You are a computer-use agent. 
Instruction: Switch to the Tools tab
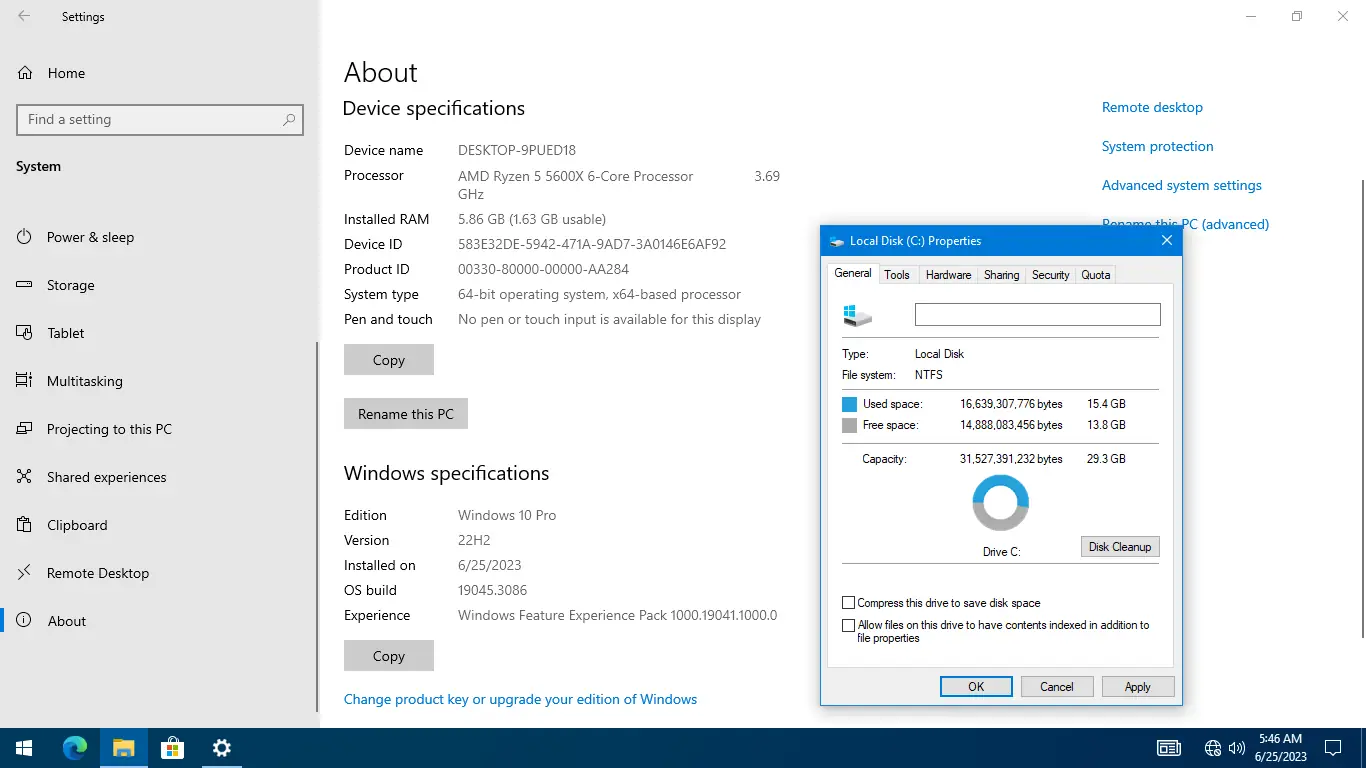click(x=897, y=275)
